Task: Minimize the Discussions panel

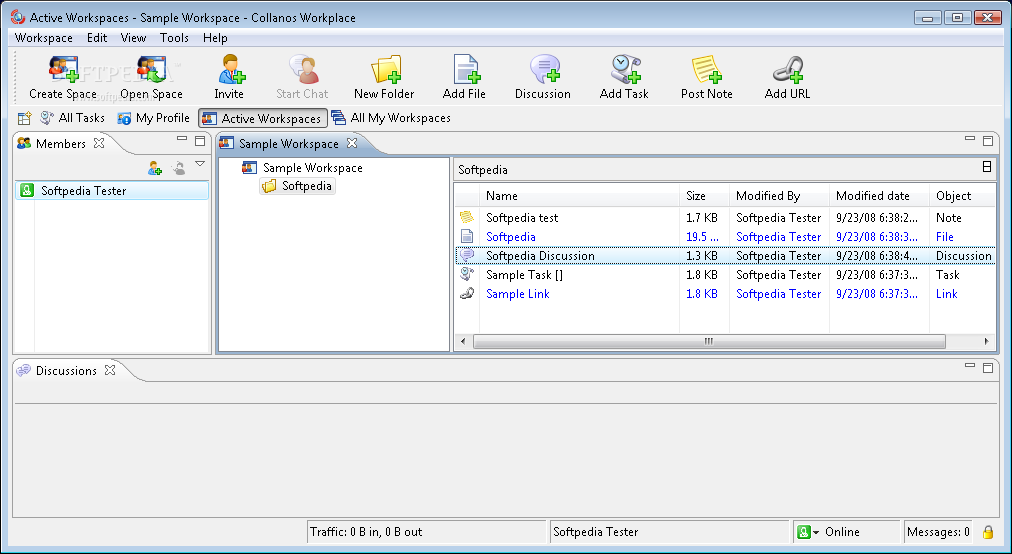Action: [969, 365]
